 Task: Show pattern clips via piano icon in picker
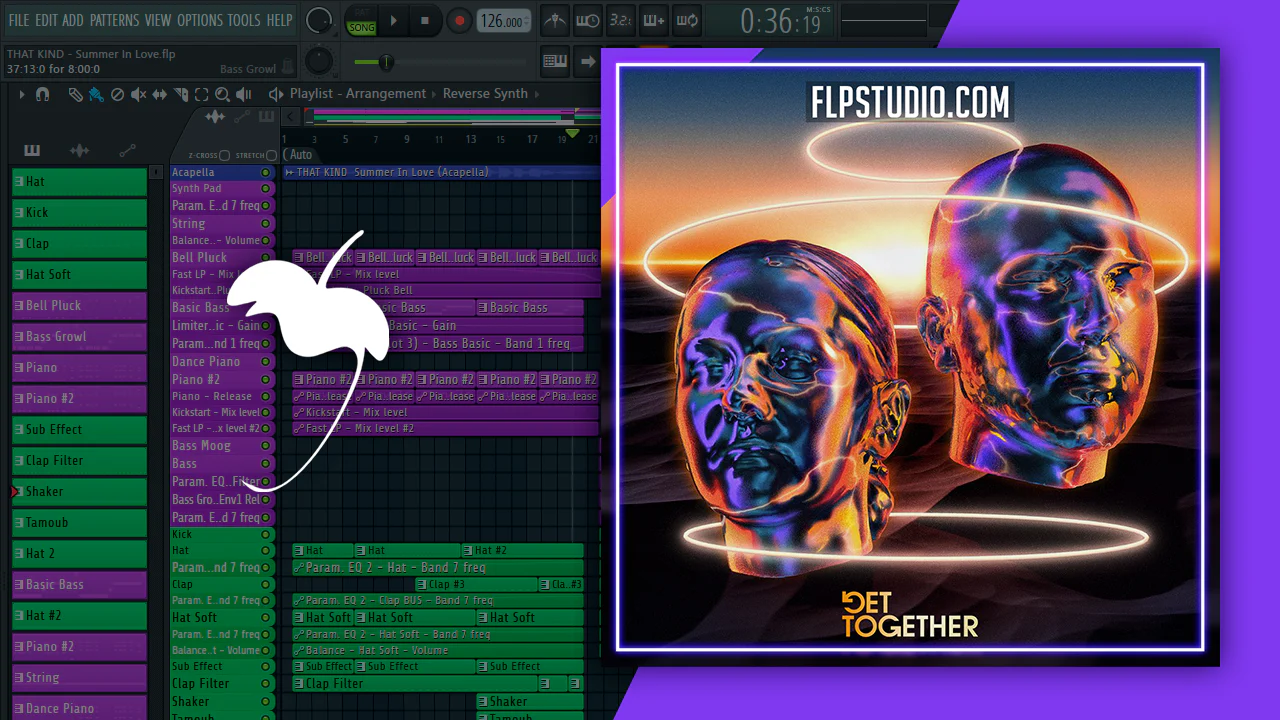32,151
